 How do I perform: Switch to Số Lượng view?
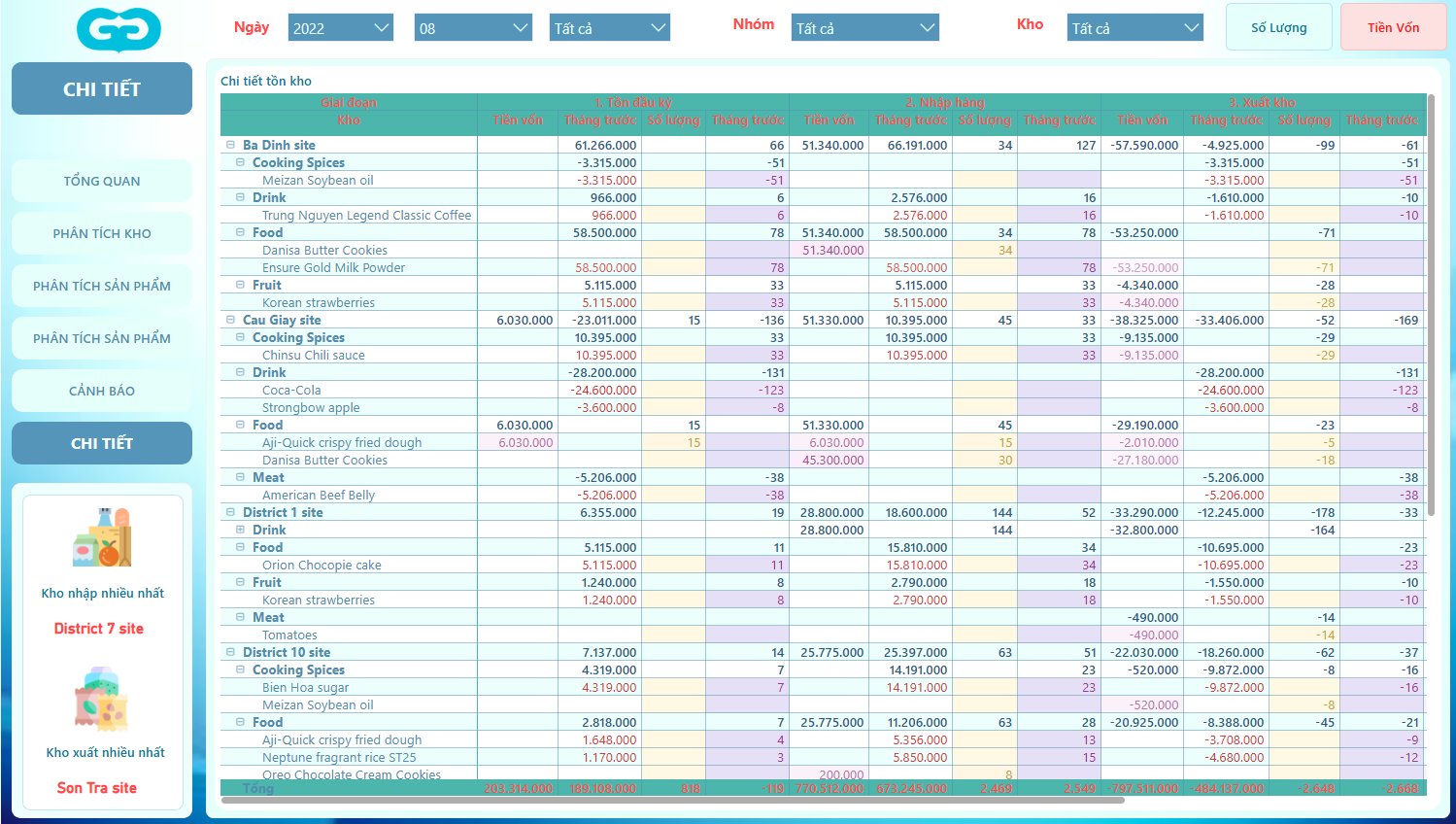tap(1279, 27)
